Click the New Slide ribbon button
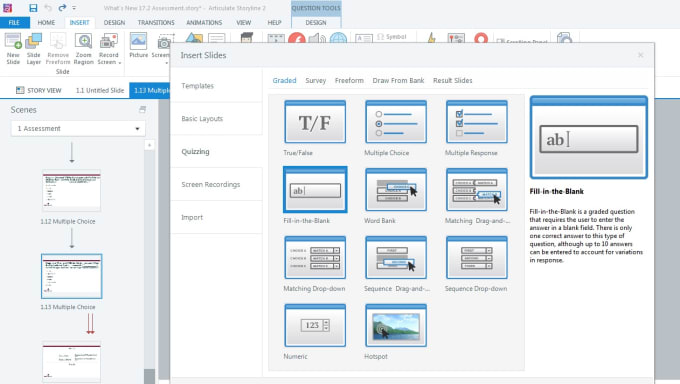The height and width of the screenshot is (384, 680). point(13,49)
